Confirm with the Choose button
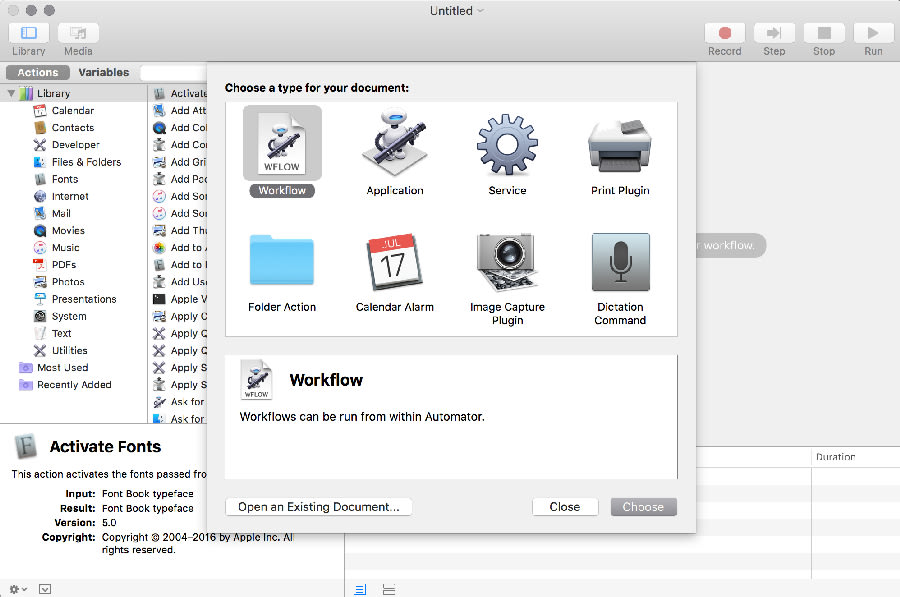900x597 pixels. coord(643,507)
